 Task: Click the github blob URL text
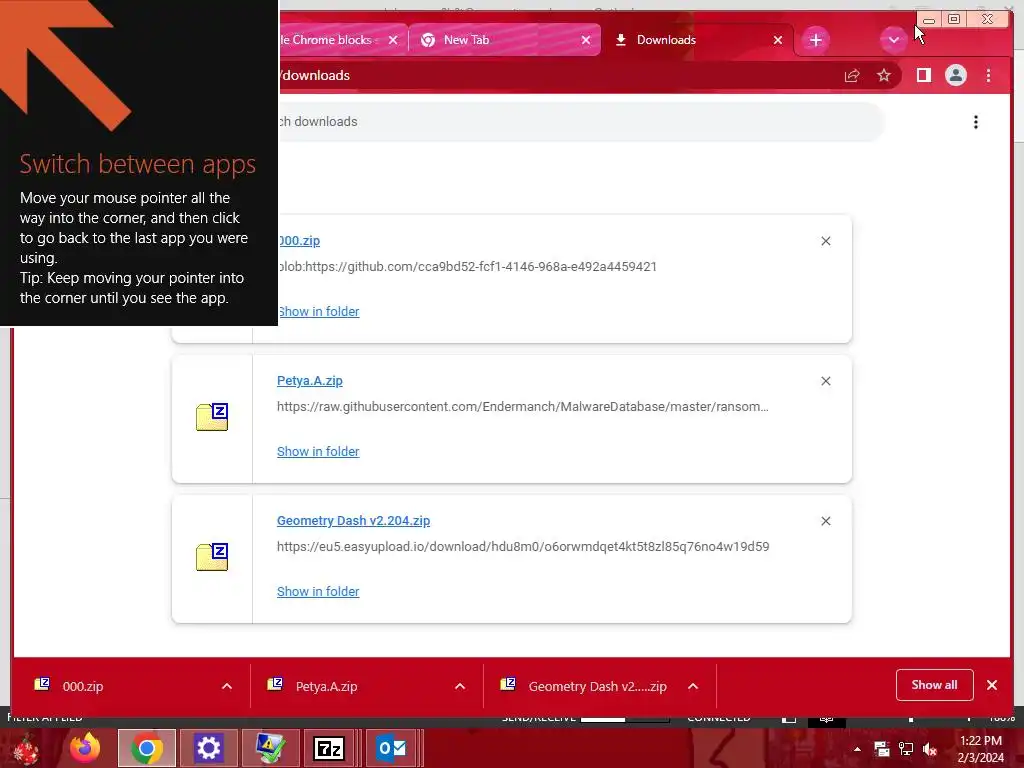point(468,266)
